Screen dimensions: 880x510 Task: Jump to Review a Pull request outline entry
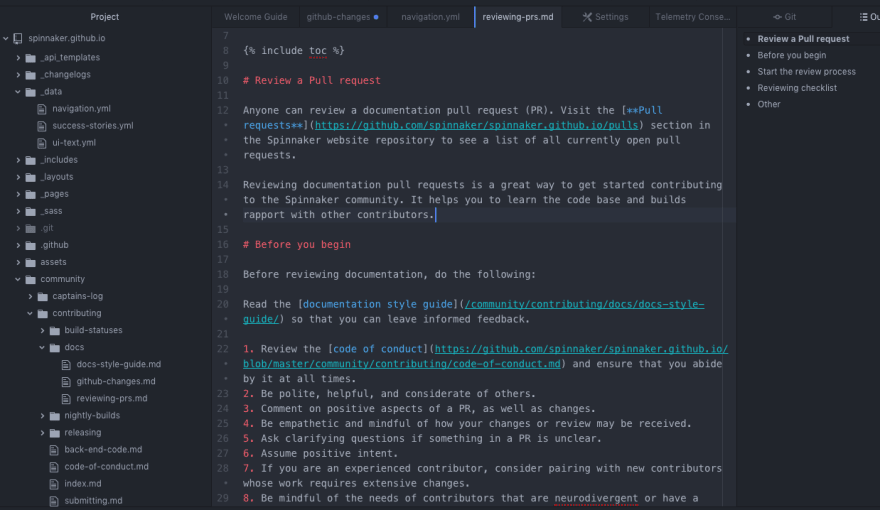click(803, 39)
